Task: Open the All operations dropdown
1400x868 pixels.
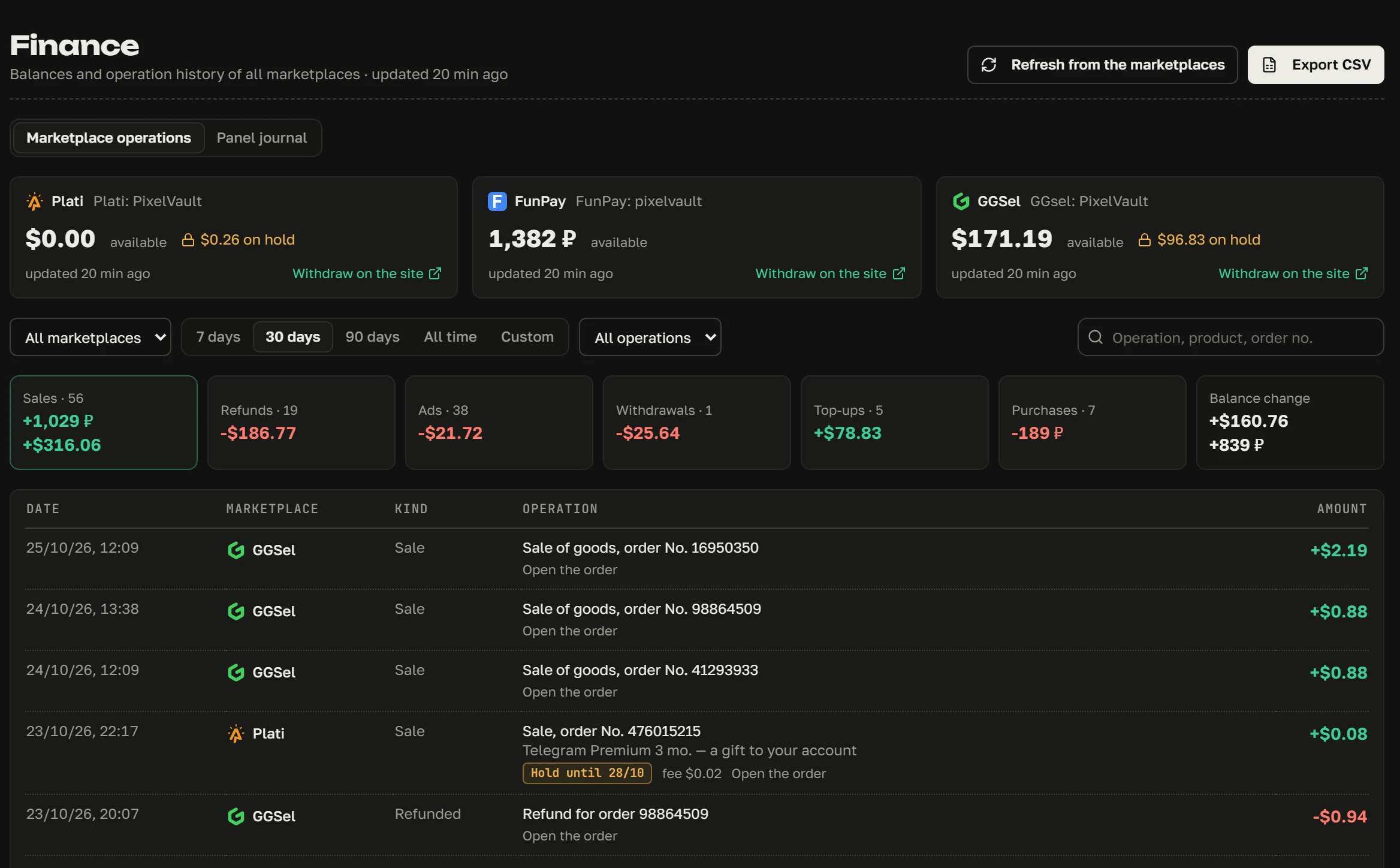Action: point(650,337)
